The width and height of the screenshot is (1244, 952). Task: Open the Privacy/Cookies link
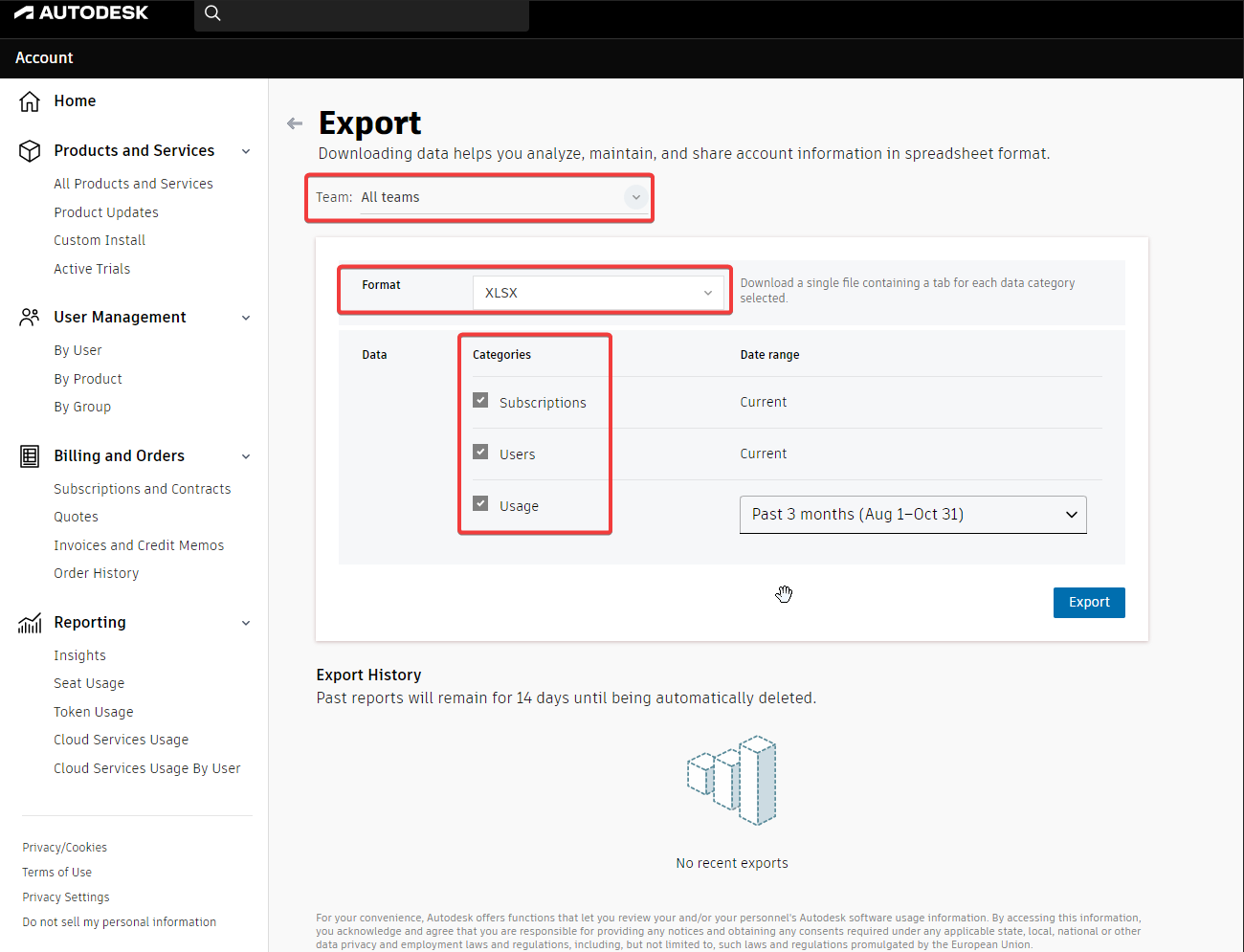(64, 848)
